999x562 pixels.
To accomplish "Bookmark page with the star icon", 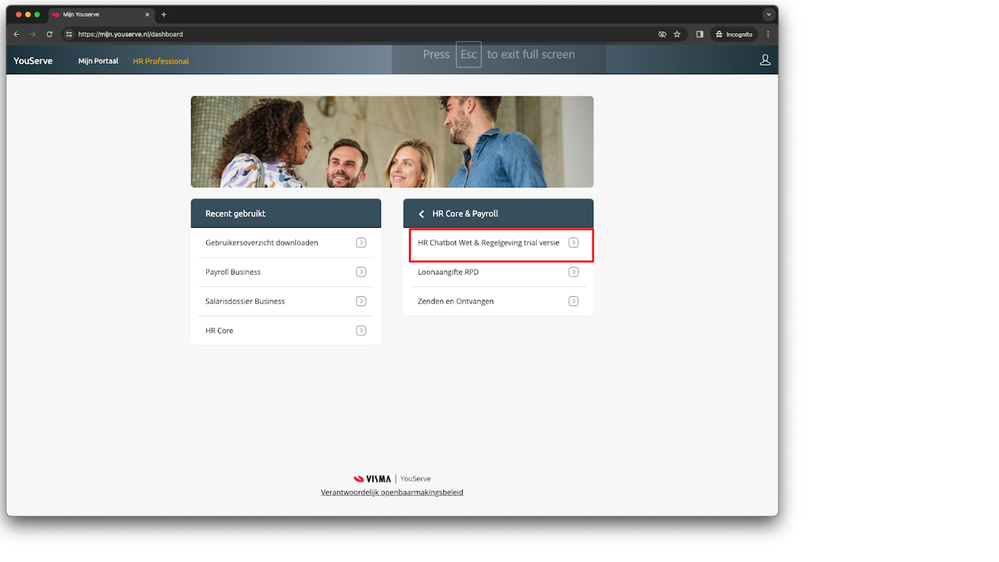I will pos(677,34).
